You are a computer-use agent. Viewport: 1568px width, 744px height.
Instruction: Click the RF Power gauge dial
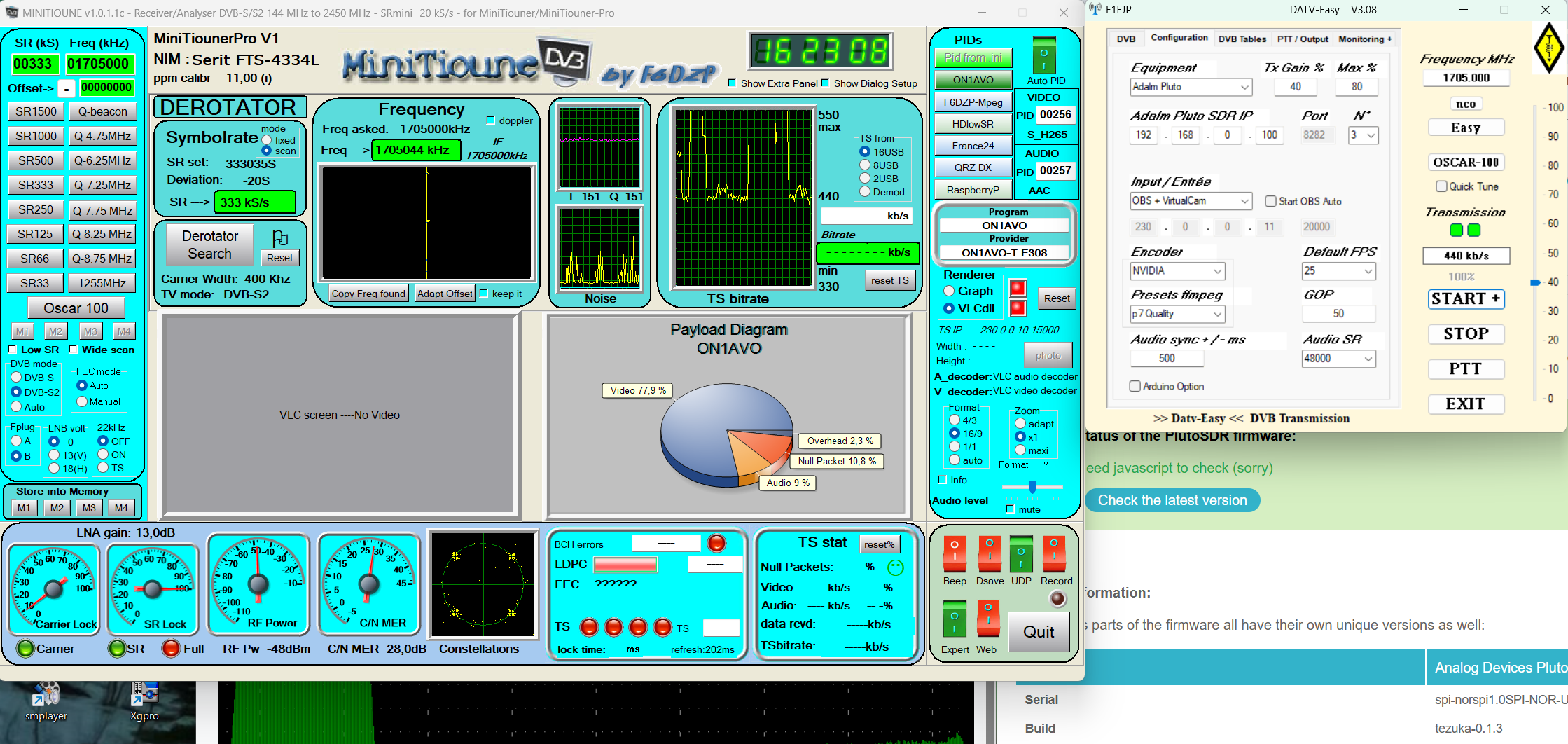pos(258,584)
